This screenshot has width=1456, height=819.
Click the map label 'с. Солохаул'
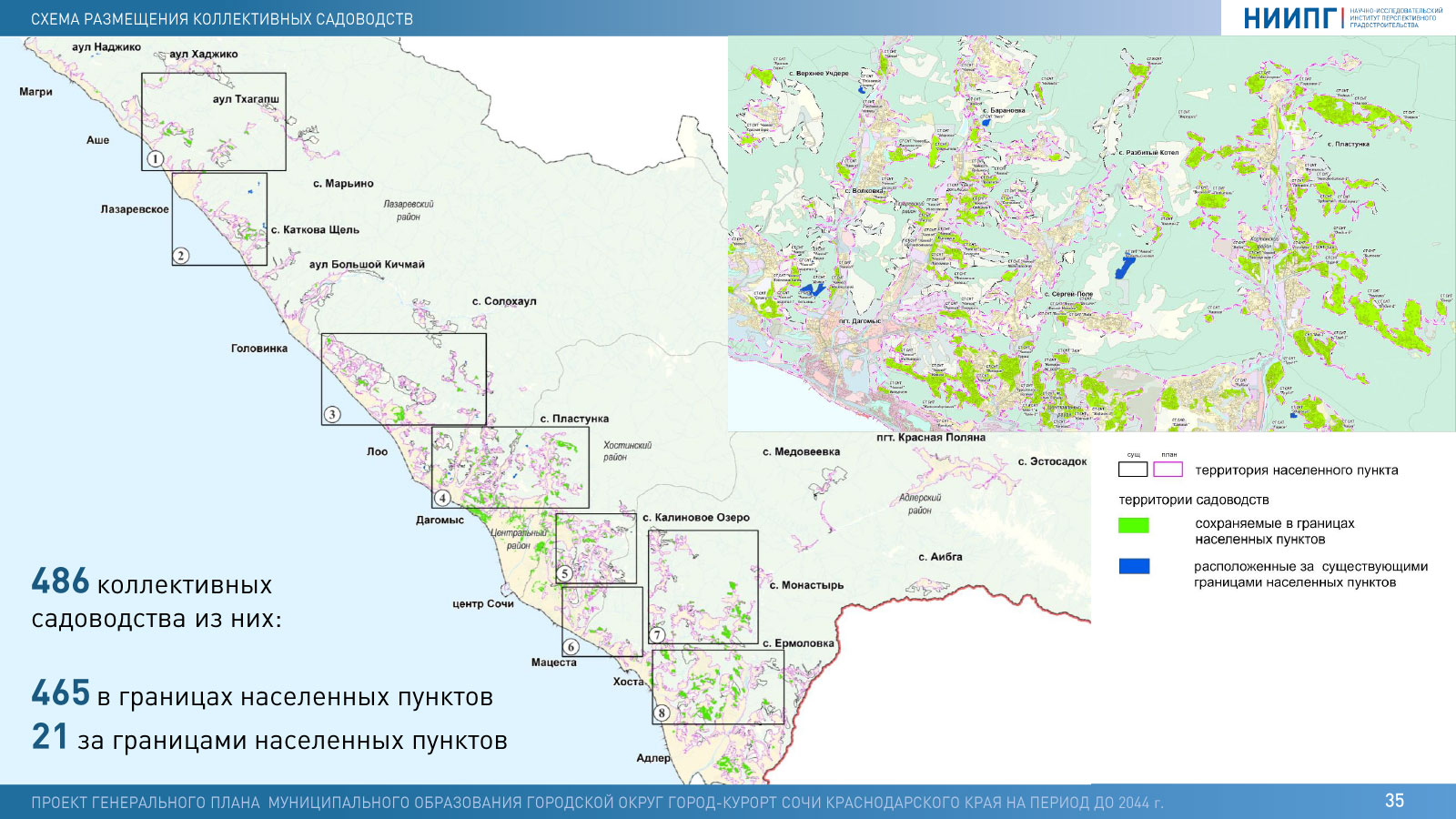pos(504,301)
